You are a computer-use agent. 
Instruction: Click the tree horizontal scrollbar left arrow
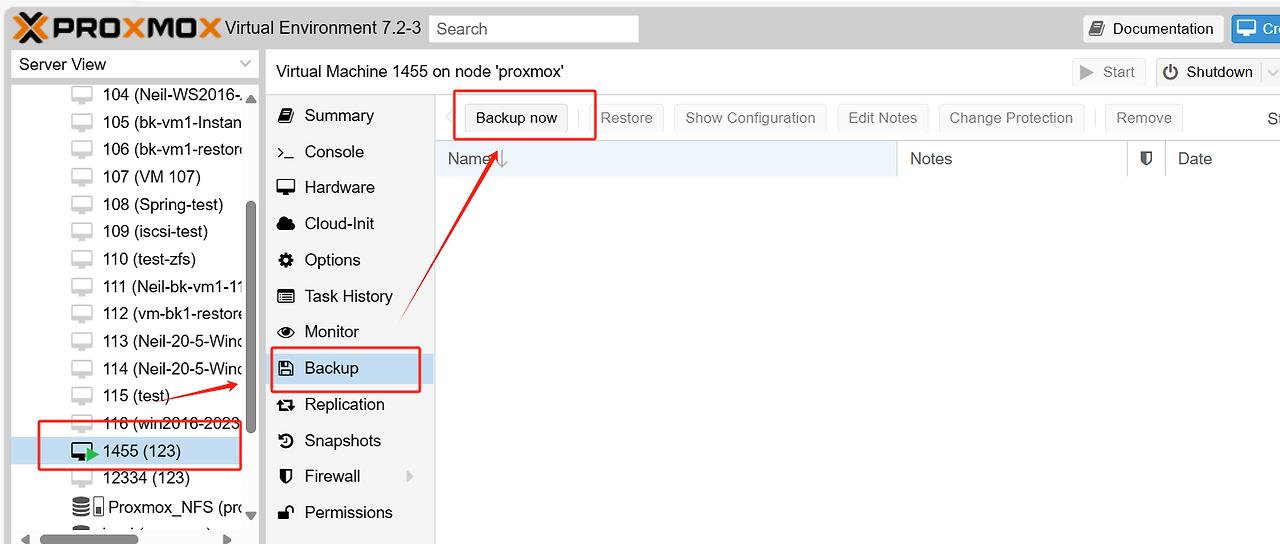(x=25, y=538)
